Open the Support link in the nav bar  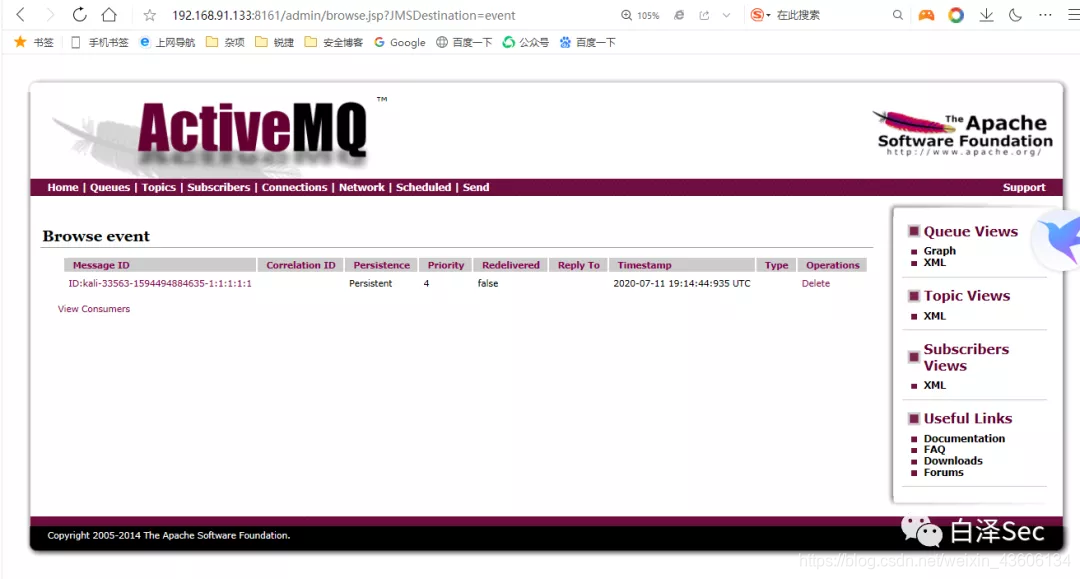[x=1024, y=187]
